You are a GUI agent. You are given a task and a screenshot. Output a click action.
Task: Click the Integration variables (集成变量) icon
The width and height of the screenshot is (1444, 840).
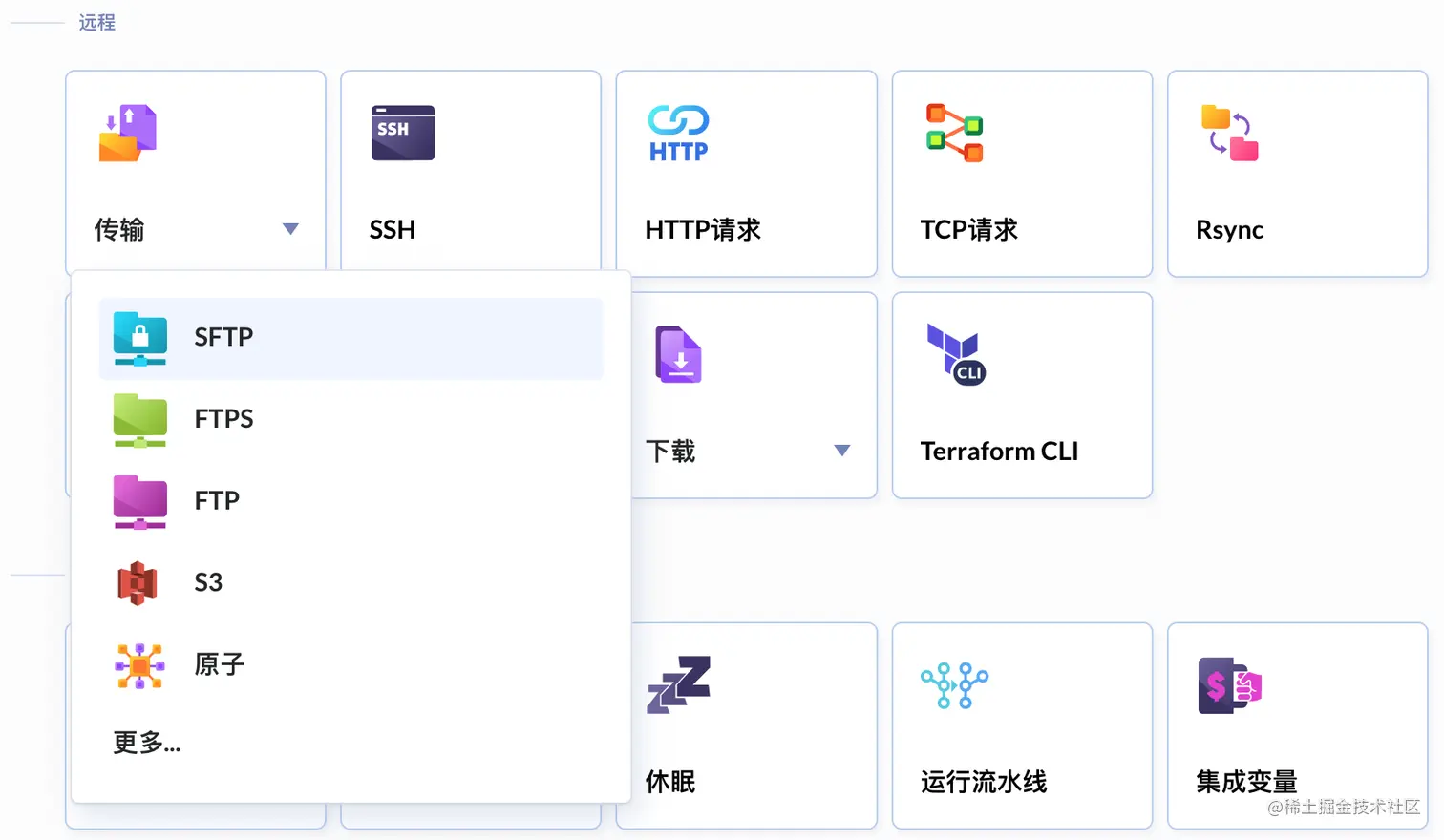pos(1230,685)
